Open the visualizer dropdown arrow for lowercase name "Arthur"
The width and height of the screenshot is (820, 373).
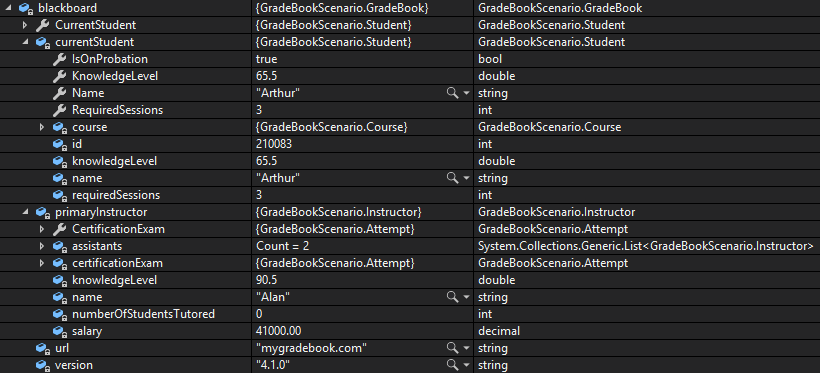[x=466, y=179]
